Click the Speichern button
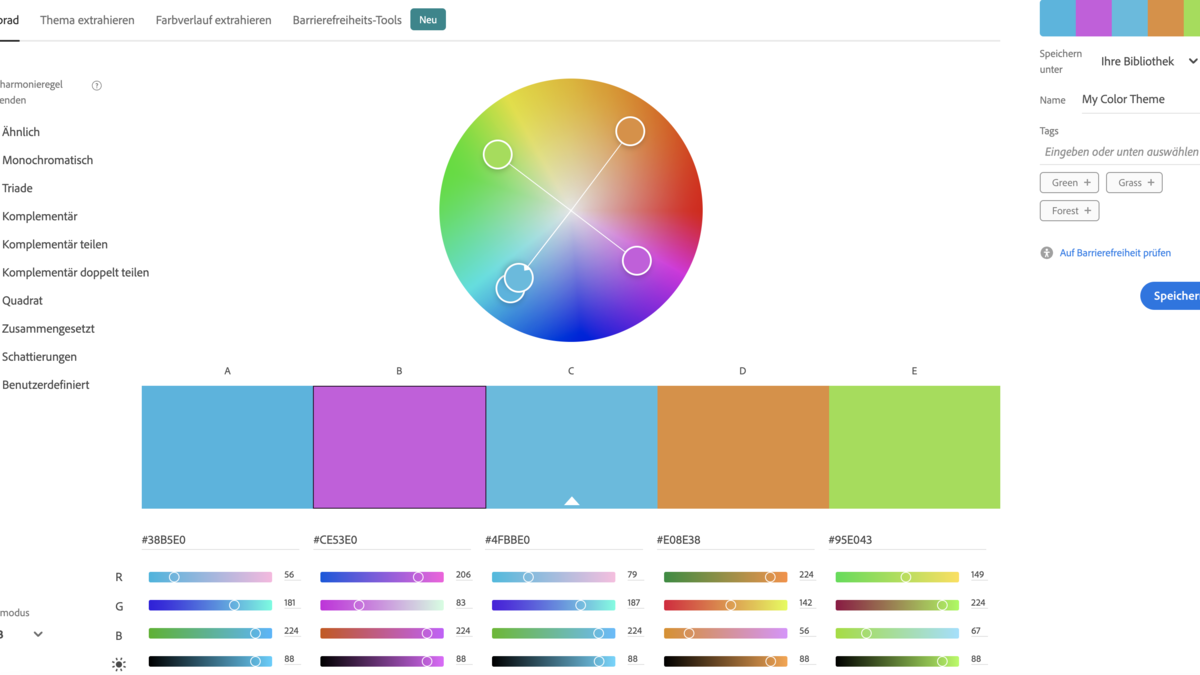Viewport: 1200px width, 675px height. point(1174,296)
